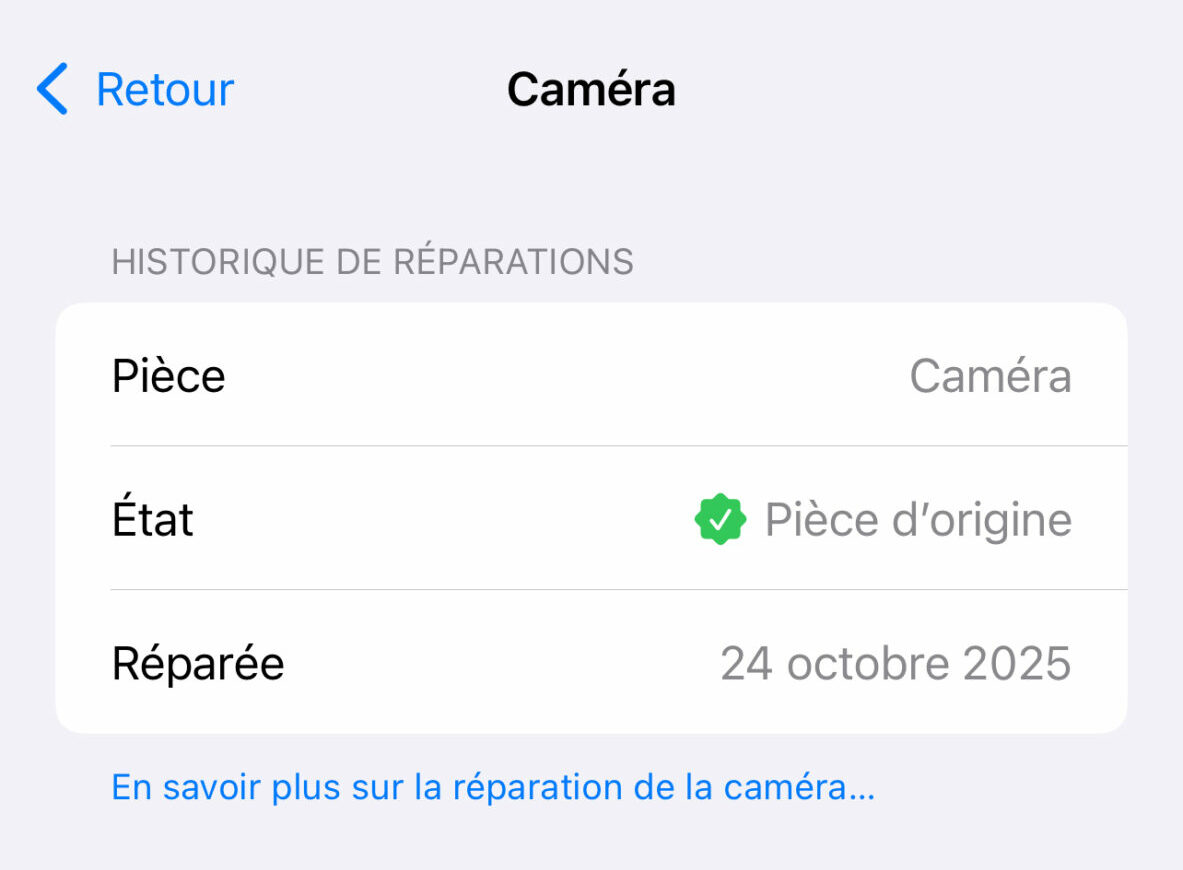1183x870 pixels.
Task: Select the État row label
Action: coord(152,520)
